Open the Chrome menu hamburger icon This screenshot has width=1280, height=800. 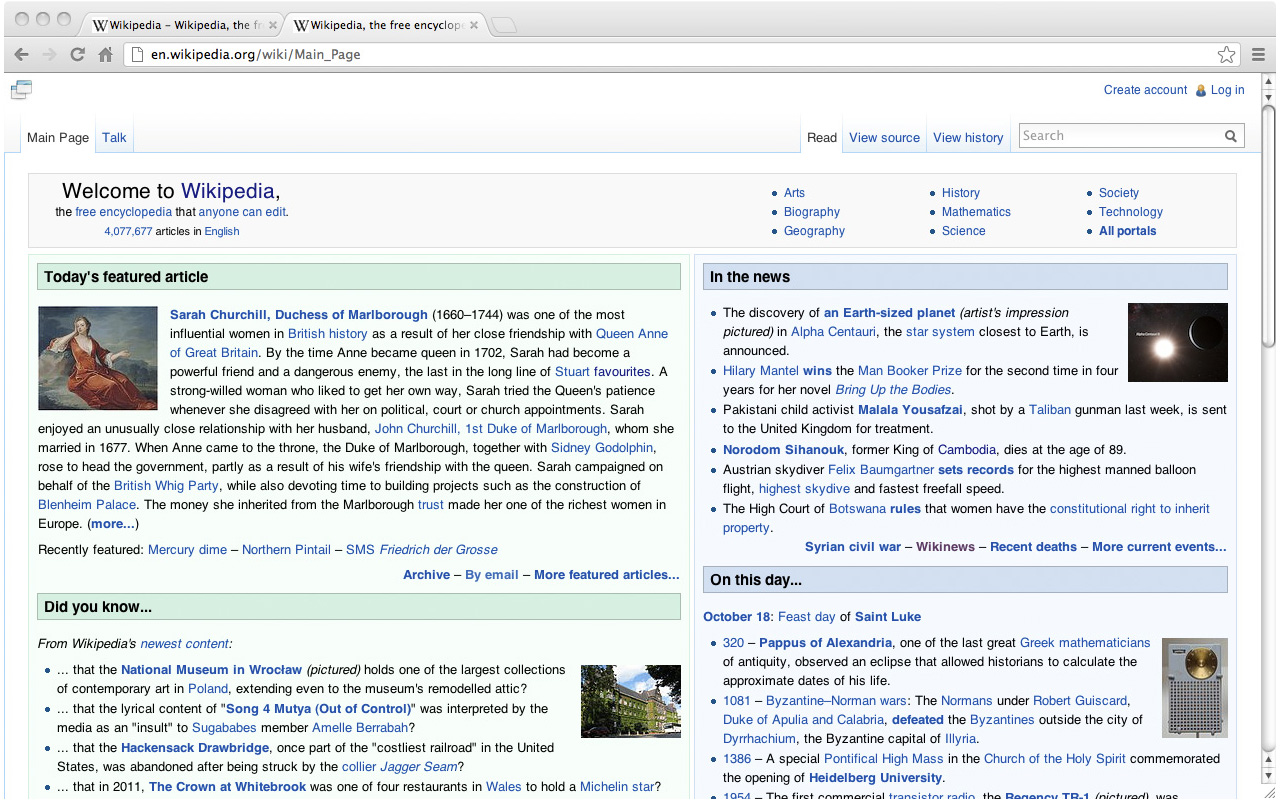pyautogui.click(x=1259, y=55)
